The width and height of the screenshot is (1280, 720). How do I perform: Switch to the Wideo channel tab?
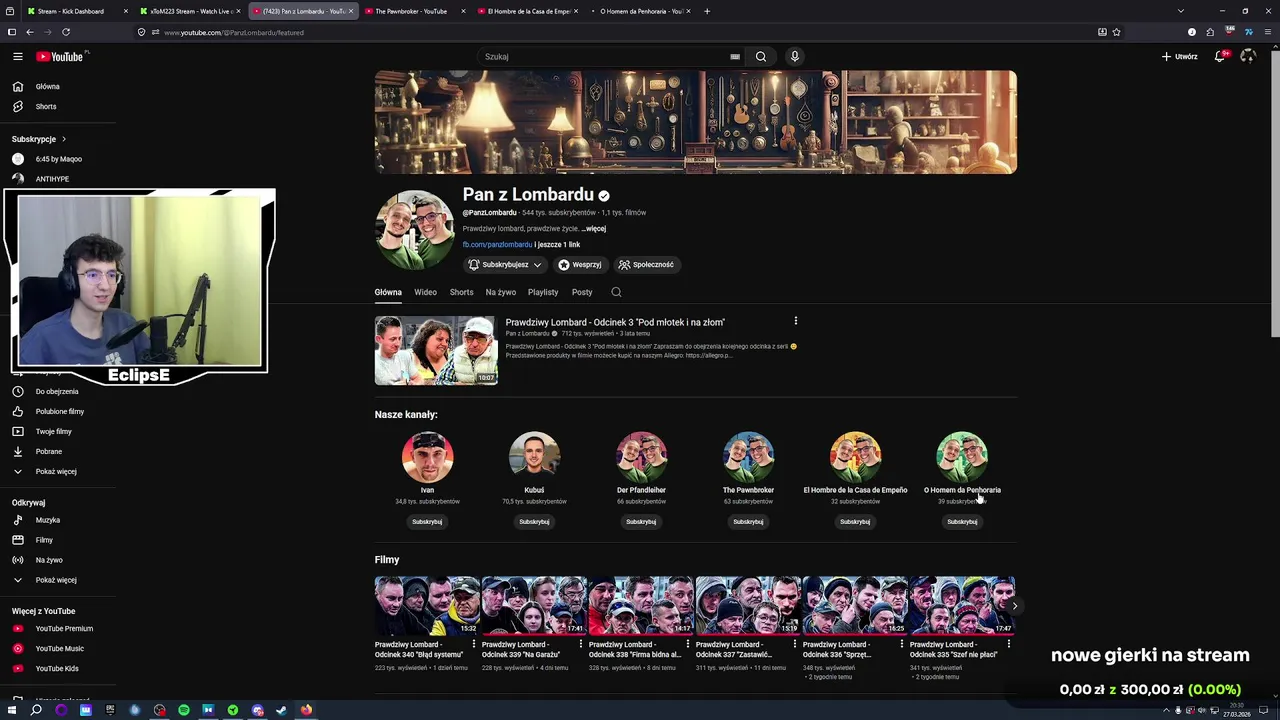point(426,292)
